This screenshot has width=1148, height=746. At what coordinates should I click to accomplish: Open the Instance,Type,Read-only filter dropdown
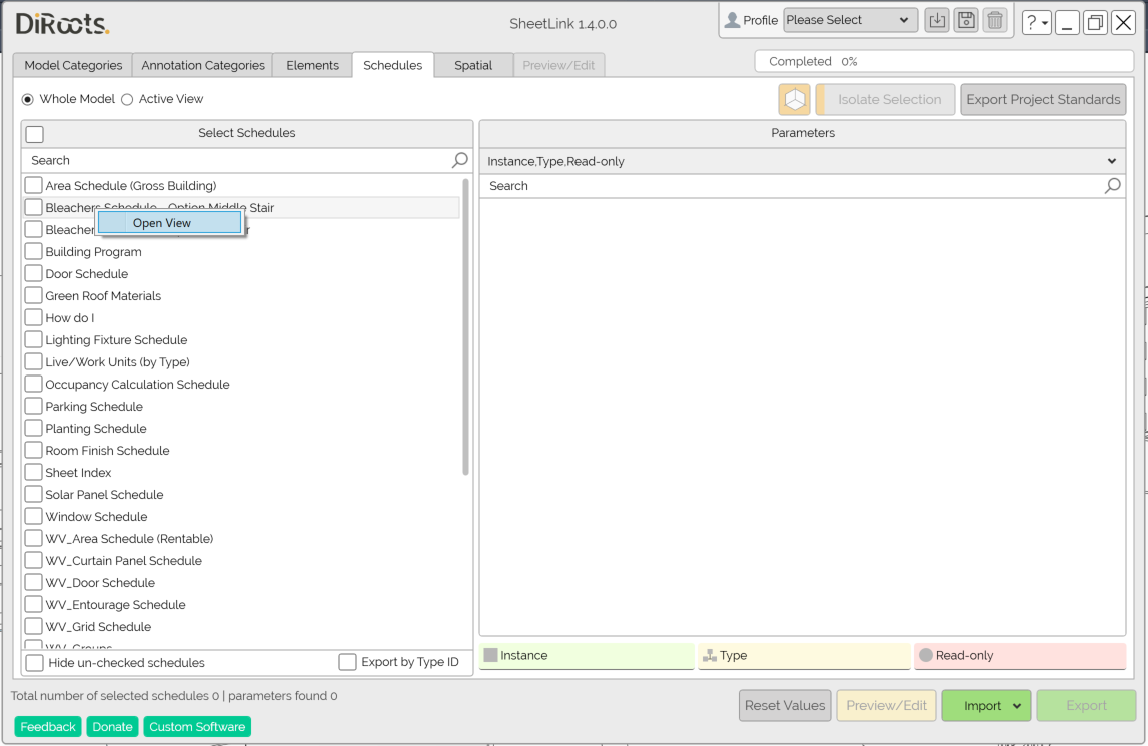click(x=1111, y=160)
